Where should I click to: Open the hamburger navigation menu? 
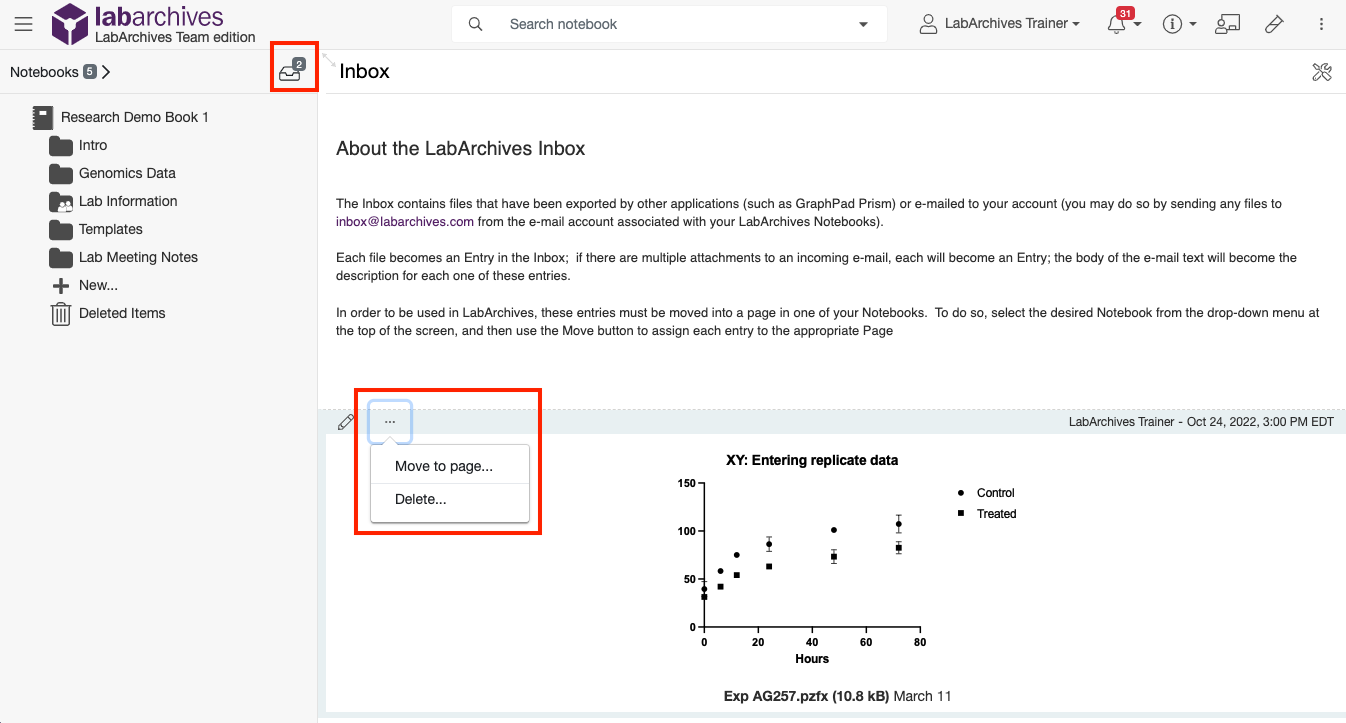pyautogui.click(x=23, y=24)
